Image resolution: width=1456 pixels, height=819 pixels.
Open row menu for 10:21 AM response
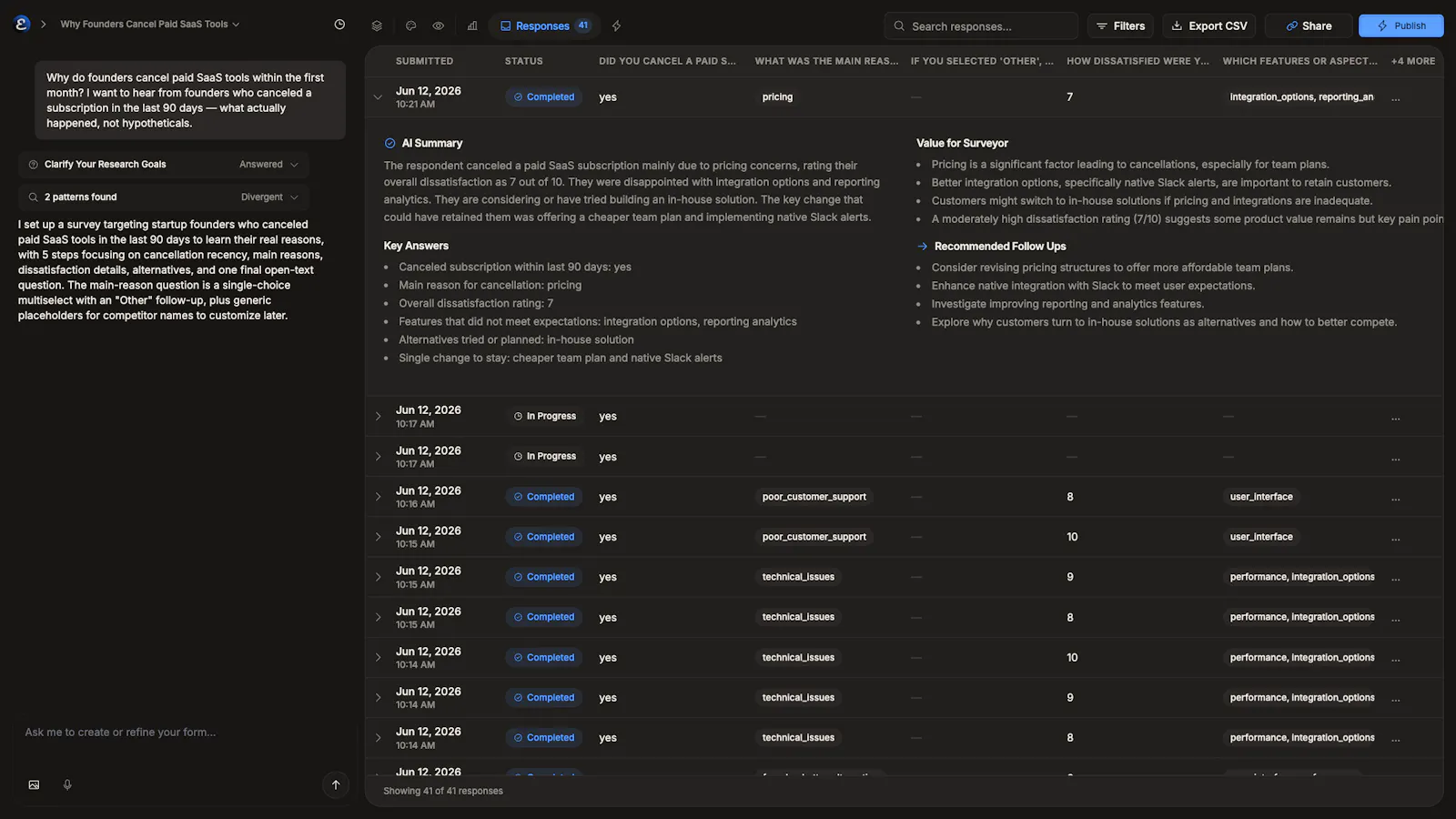[1396, 97]
